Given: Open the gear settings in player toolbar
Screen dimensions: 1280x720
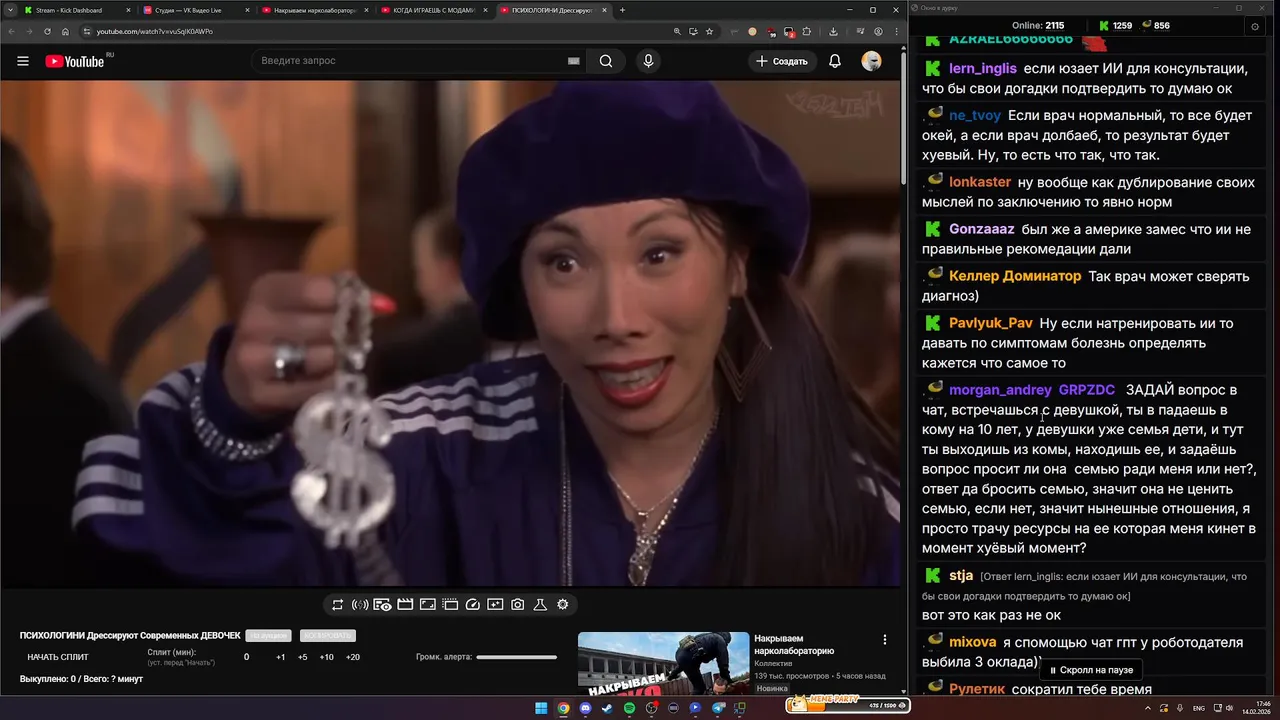Looking at the screenshot, I should (x=562, y=605).
